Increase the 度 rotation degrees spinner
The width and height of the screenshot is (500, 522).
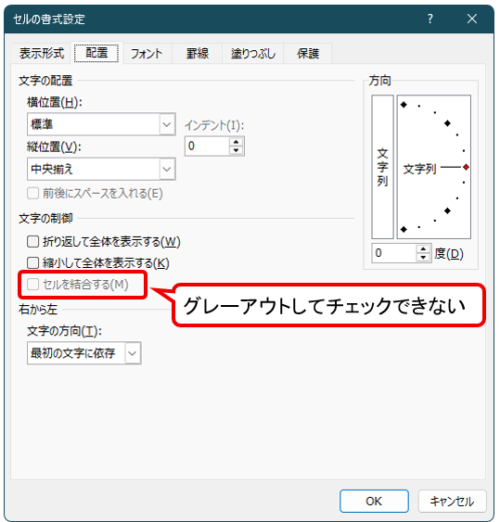click(x=423, y=249)
